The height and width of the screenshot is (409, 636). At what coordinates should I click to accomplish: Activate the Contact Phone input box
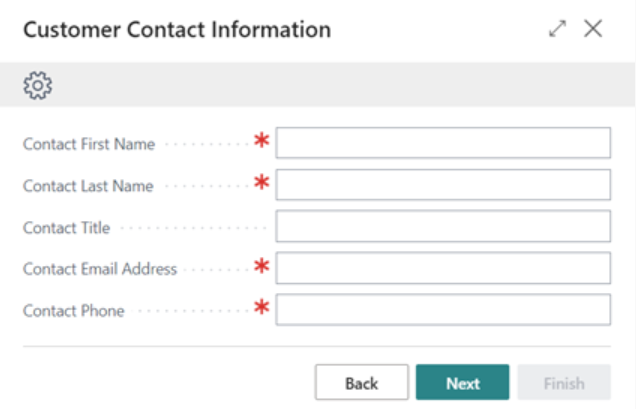click(443, 310)
